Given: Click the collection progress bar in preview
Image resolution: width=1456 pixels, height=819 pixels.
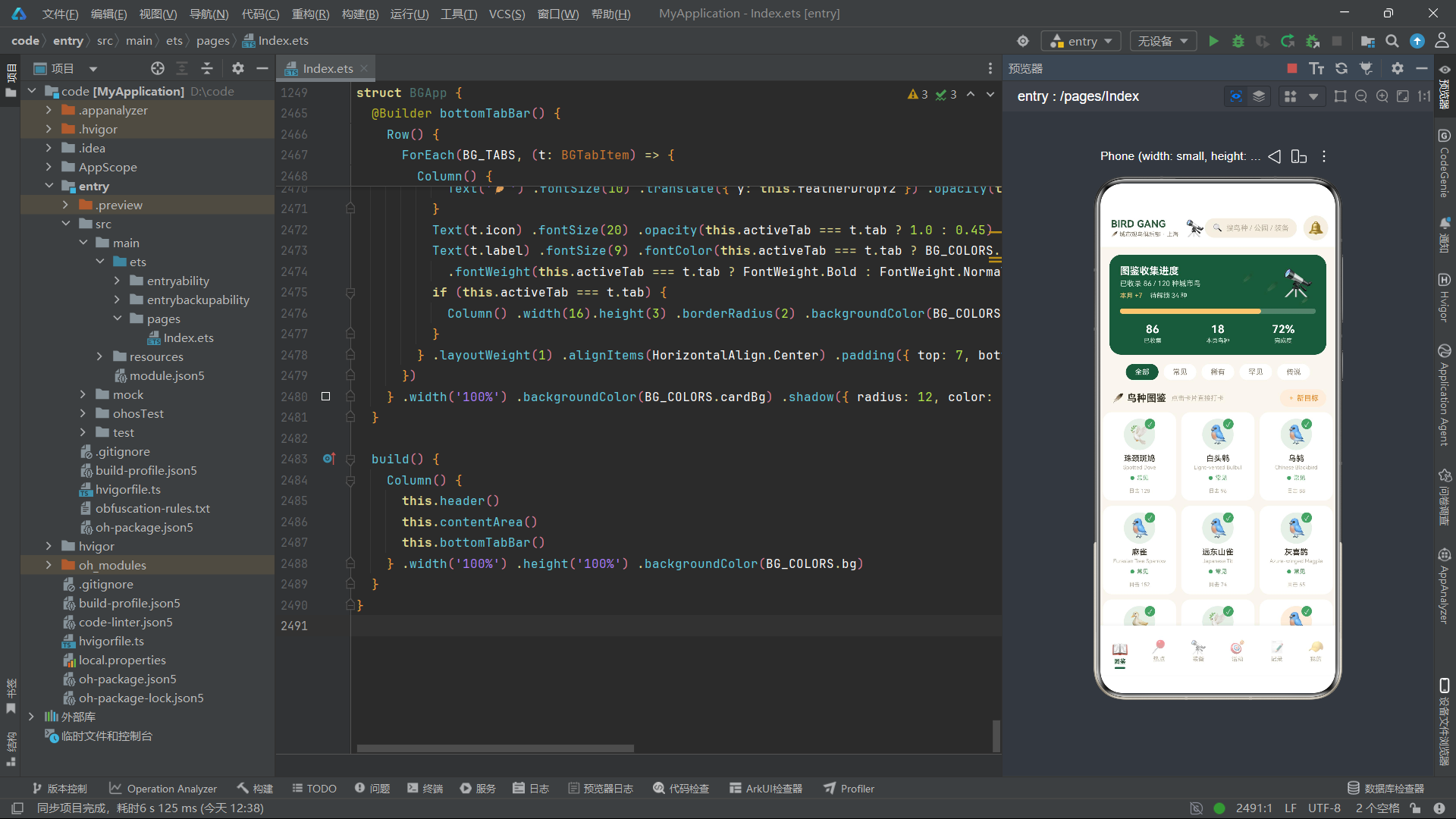Looking at the screenshot, I should click(1218, 311).
